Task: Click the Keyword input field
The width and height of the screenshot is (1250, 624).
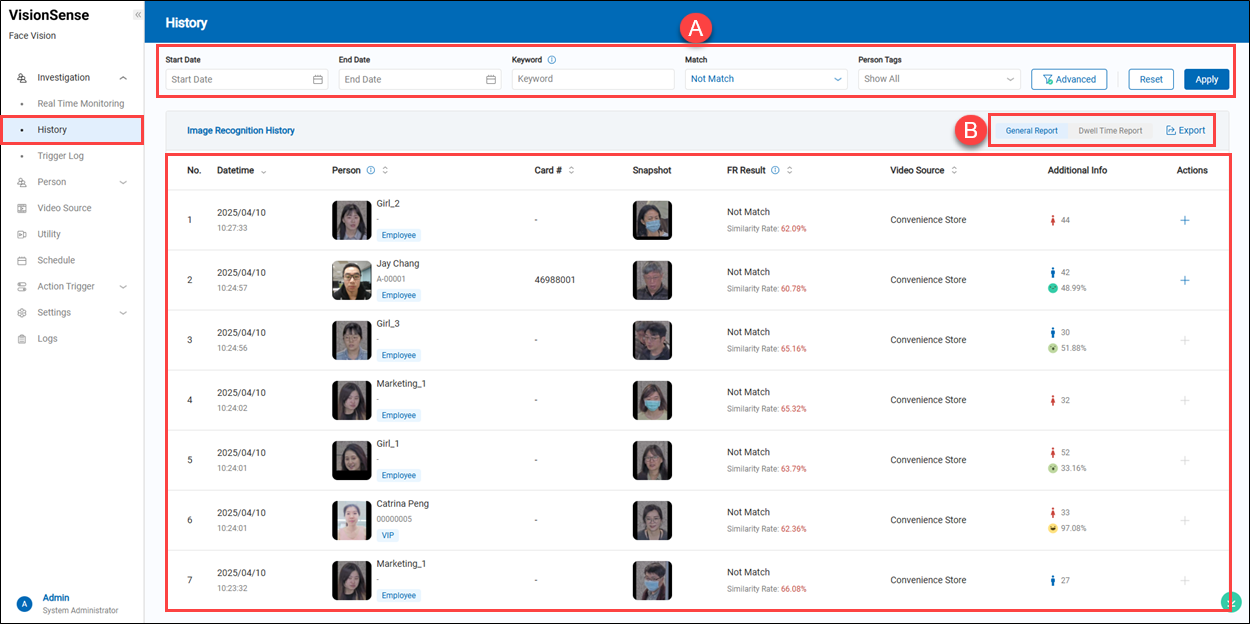Action: coord(593,79)
